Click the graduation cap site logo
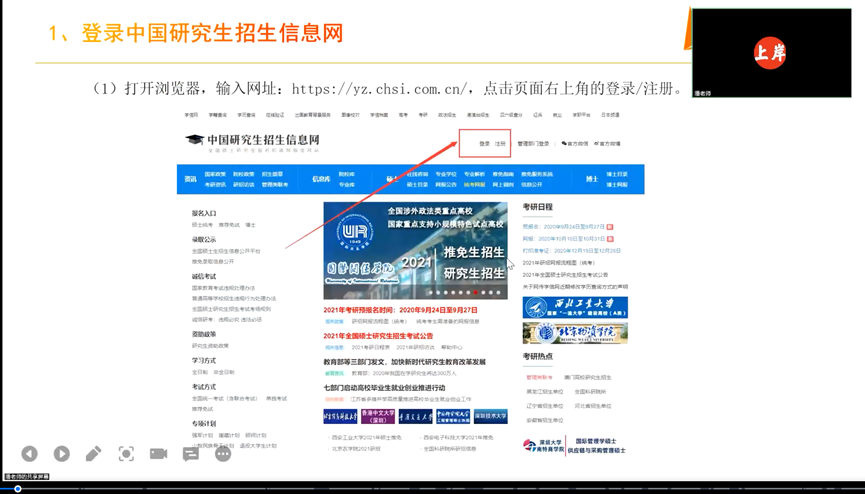The image size is (865, 494). 194,141
